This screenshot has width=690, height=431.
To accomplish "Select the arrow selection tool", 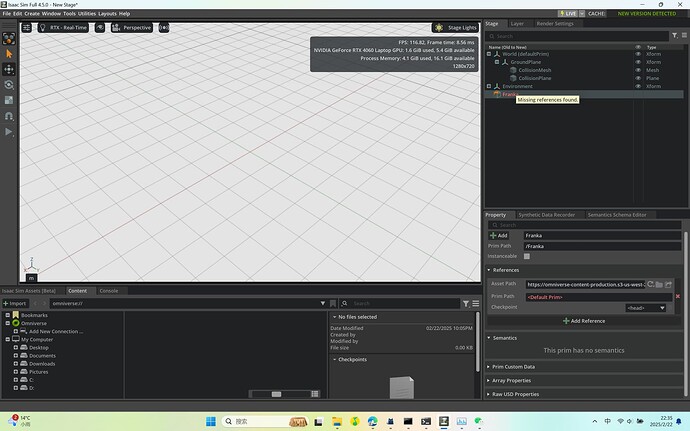I will [9, 52].
